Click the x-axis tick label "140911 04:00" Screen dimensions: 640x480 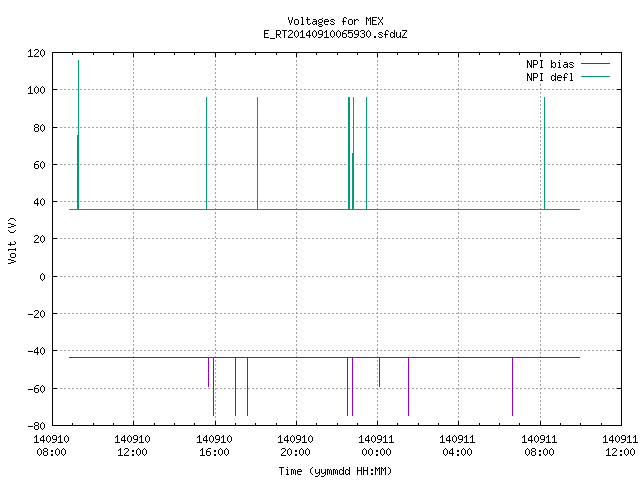point(457,446)
